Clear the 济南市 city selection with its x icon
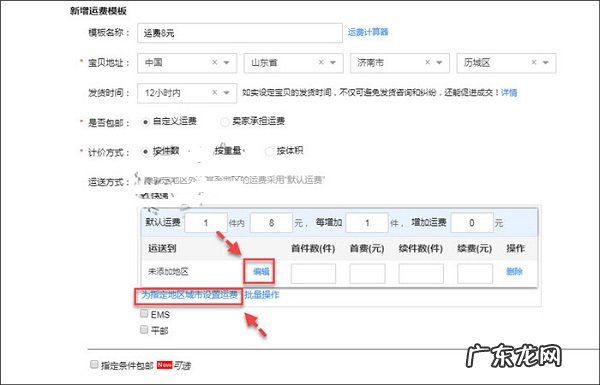The image size is (600, 385). coord(427,62)
